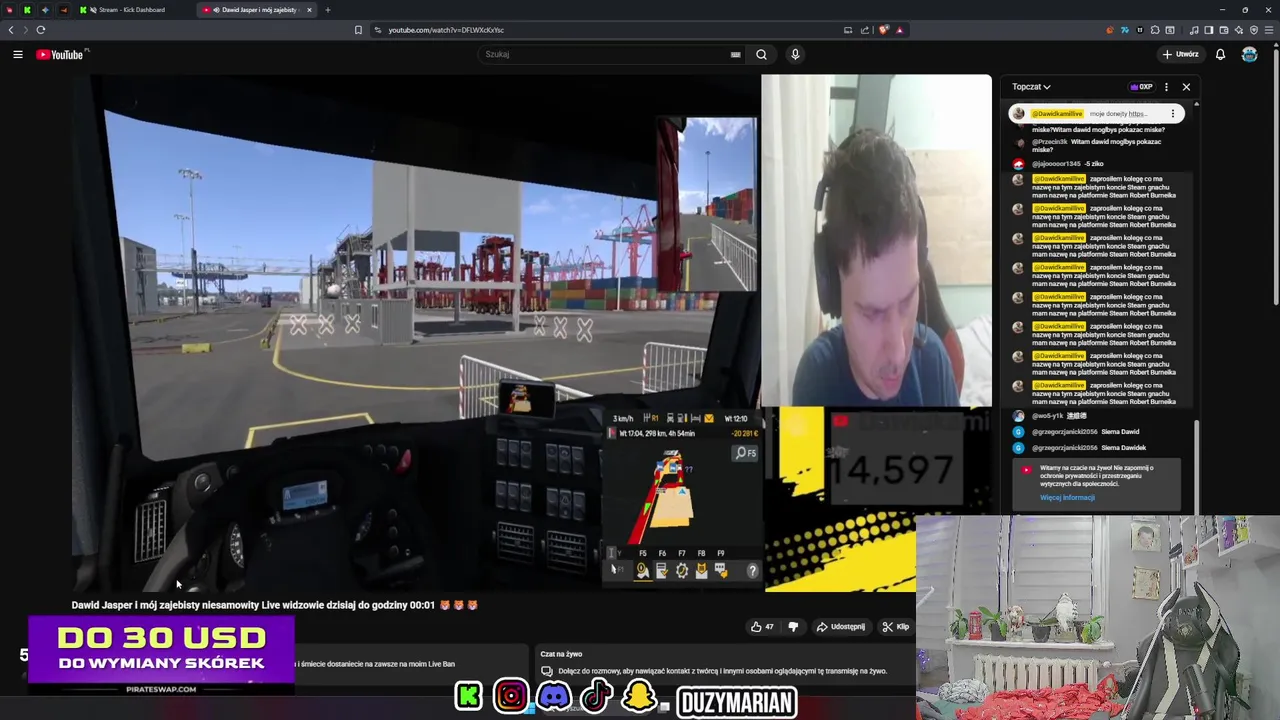Open the share page icon in address bar
This screenshot has height=720, width=1280.
tap(865, 30)
